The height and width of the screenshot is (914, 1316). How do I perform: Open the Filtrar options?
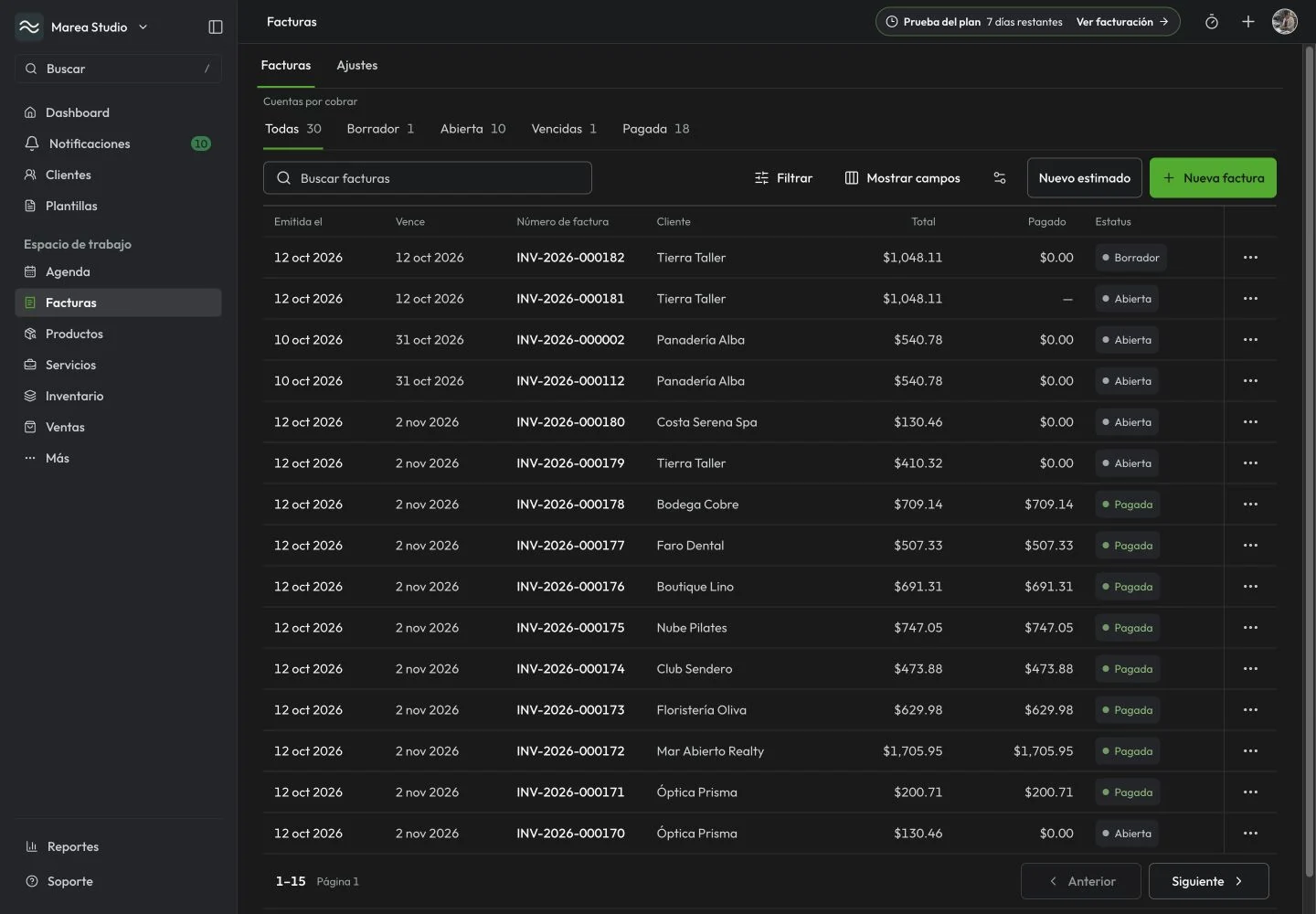click(783, 178)
